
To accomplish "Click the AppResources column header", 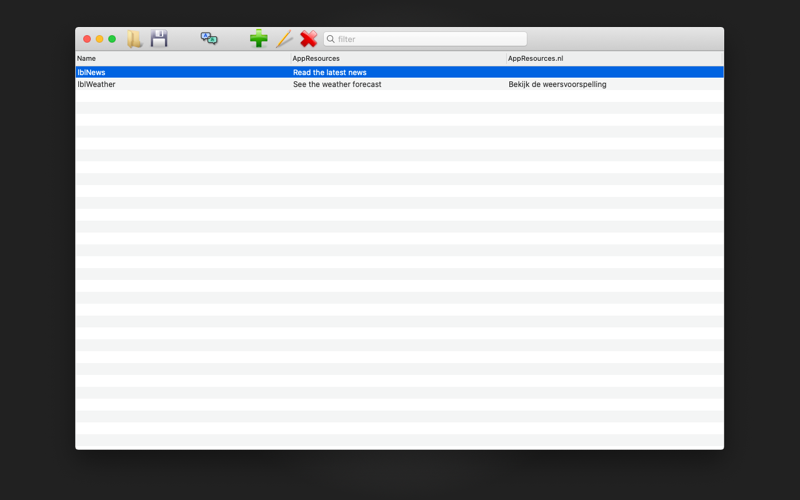I will (398, 59).
